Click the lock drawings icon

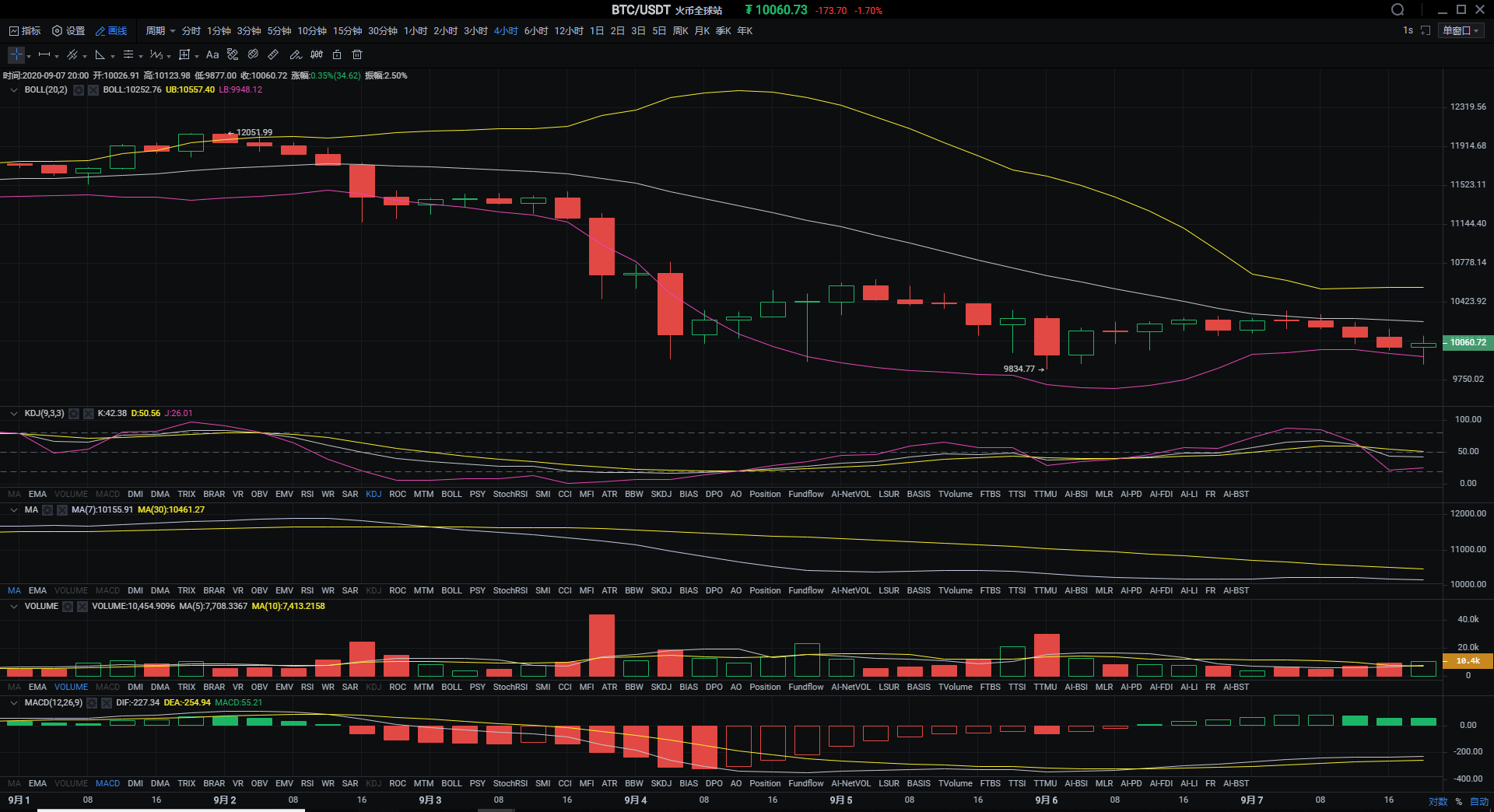pyautogui.click(x=337, y=55)
